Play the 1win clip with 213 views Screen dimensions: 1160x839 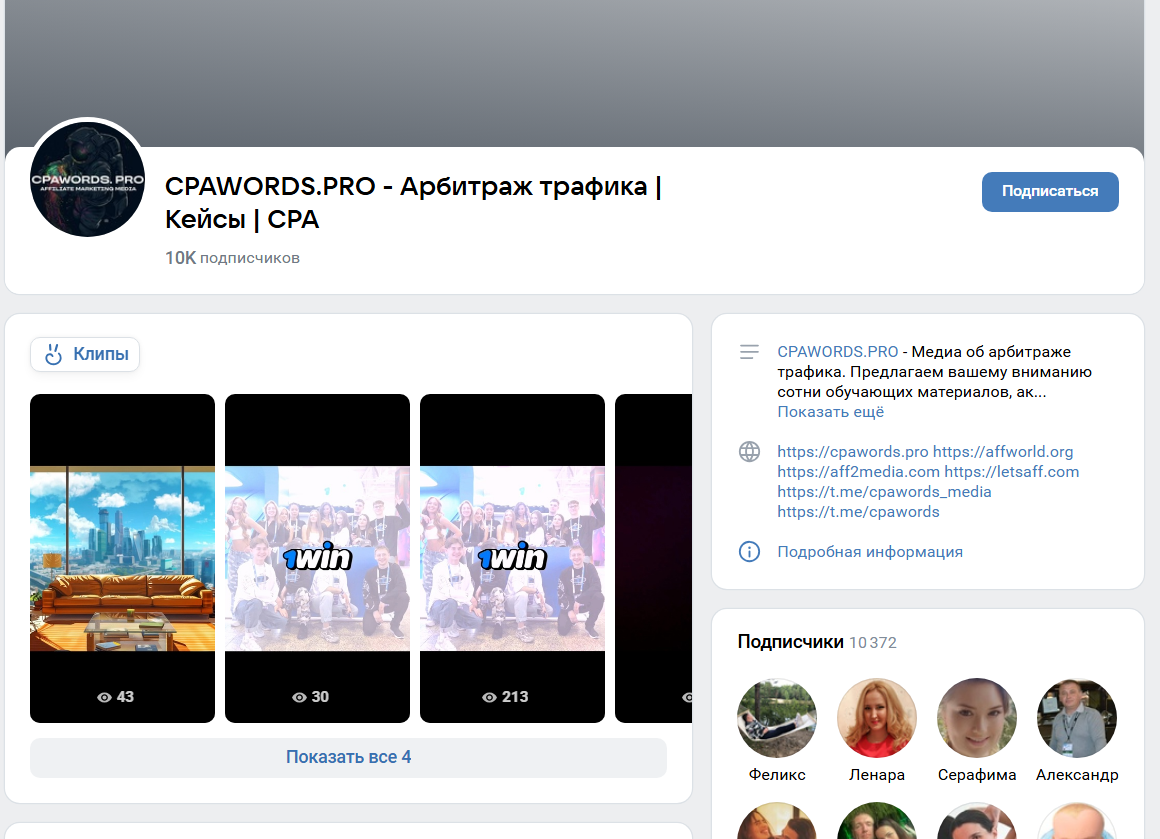[512, 558]
